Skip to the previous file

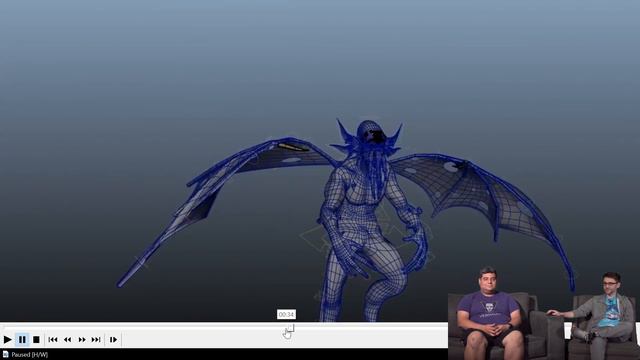pos(53,339)
